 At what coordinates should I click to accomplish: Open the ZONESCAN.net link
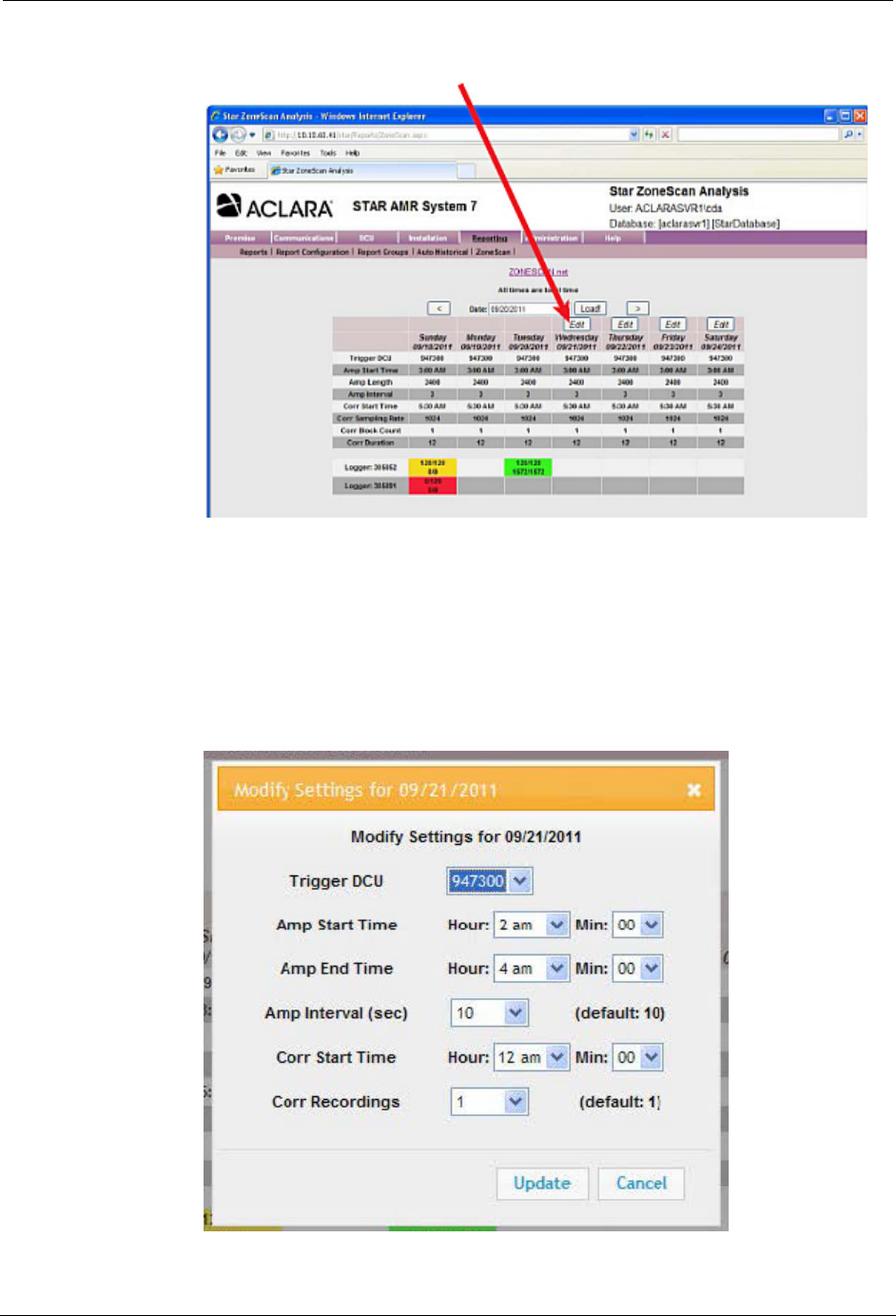(x=538, y=272)
